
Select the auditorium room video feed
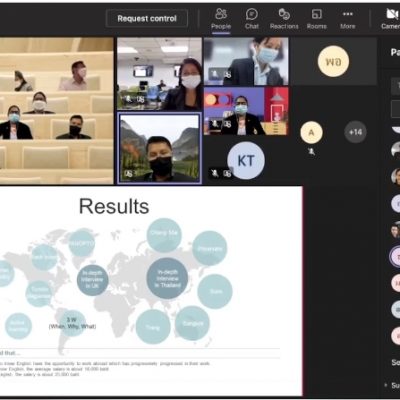tap(57, 111)
